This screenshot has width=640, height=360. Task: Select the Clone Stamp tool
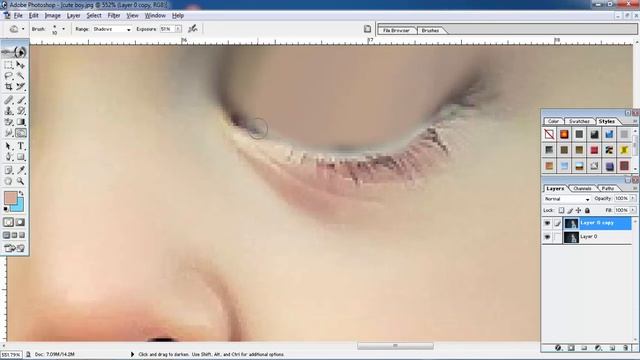click(9, 111)
